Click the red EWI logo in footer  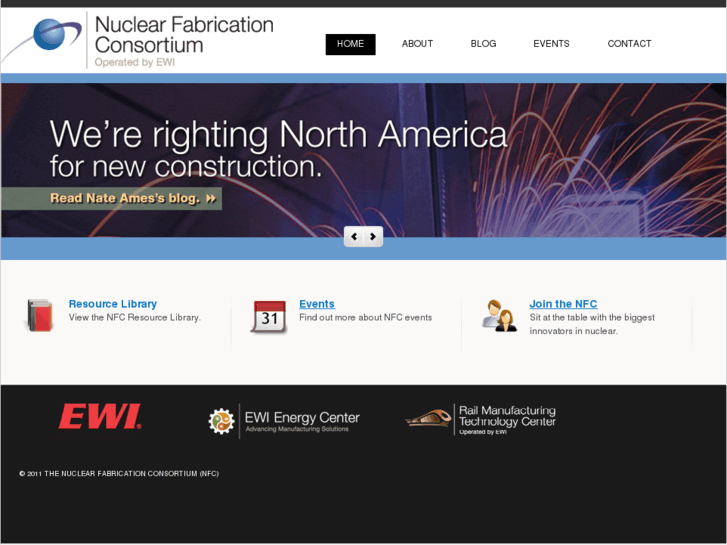click(100, 416)
